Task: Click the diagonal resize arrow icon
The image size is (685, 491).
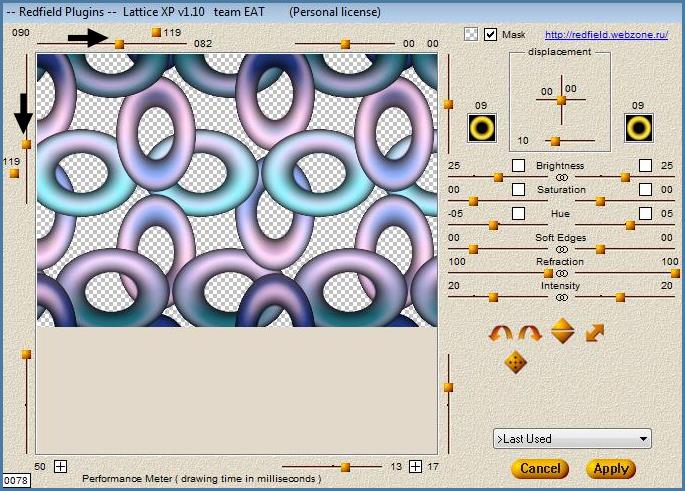Action: 595,332
